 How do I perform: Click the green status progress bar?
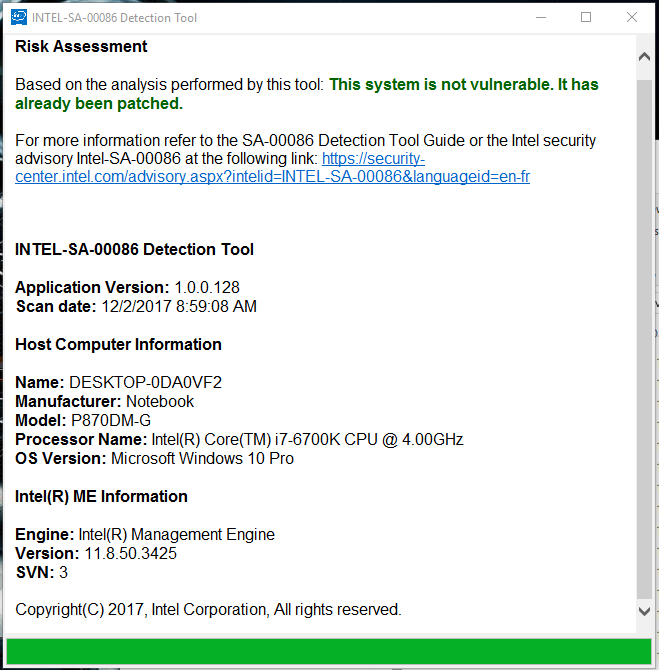pyautogui.click(x=329, y=652)
